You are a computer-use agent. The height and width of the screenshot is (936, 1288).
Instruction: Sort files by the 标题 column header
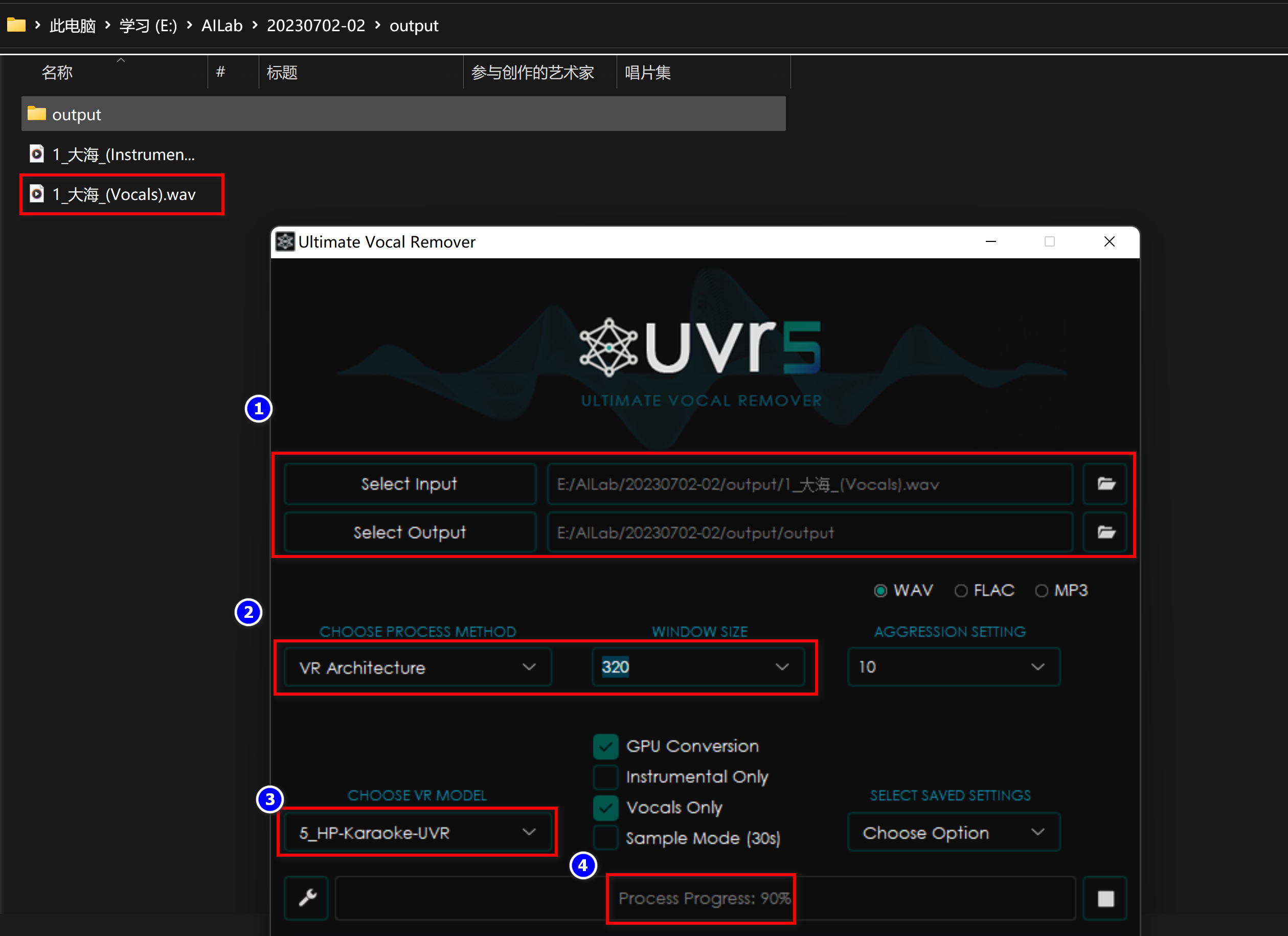282,73
